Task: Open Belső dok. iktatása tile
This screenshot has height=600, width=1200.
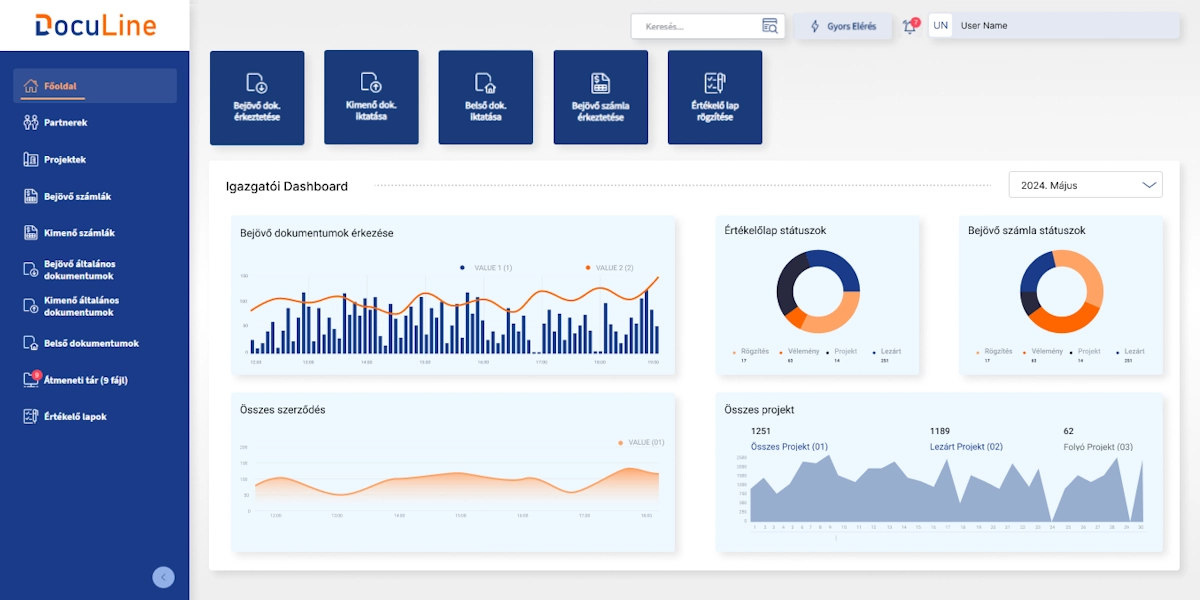Action: pos(485,97)
